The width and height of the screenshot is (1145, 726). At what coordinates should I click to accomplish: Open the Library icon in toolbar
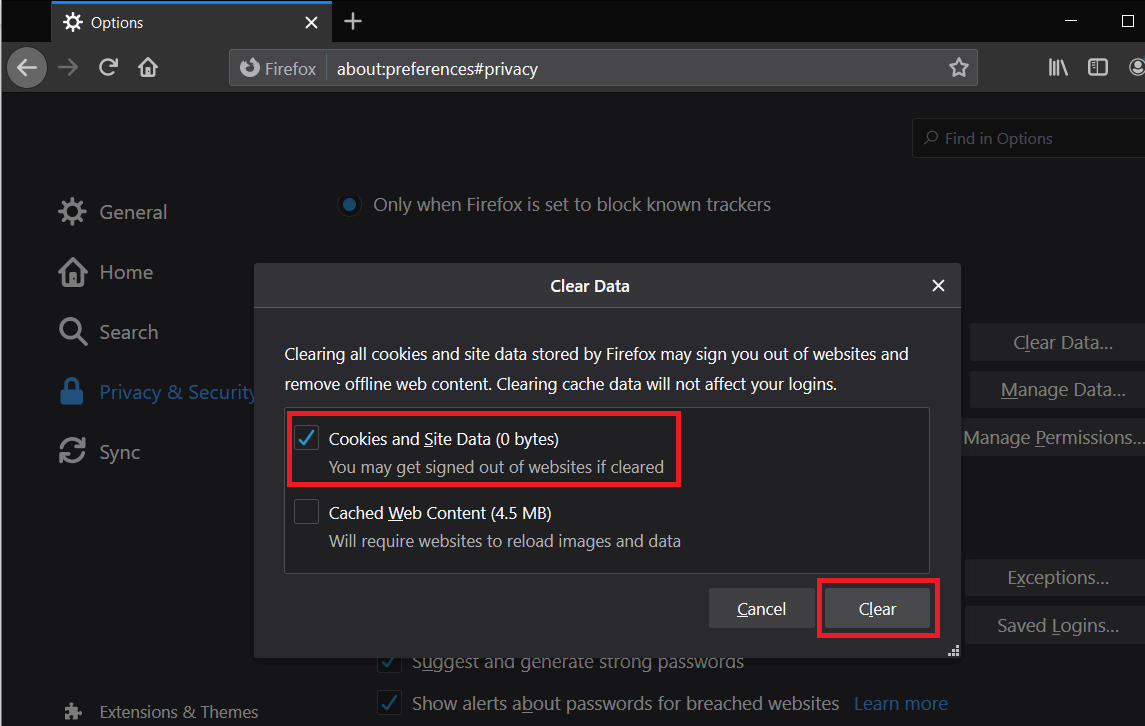pyautogui.click(x=1058, y=67)
